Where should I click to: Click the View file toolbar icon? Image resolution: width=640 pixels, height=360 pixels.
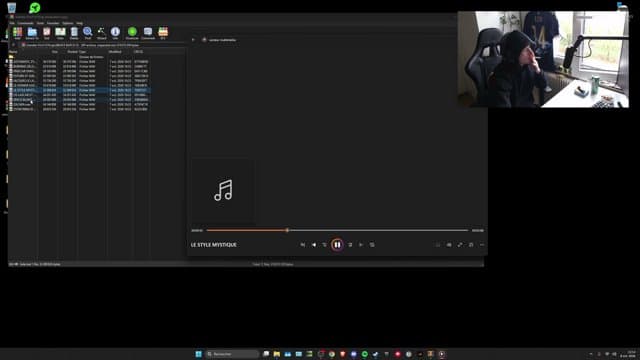[60, 33]
